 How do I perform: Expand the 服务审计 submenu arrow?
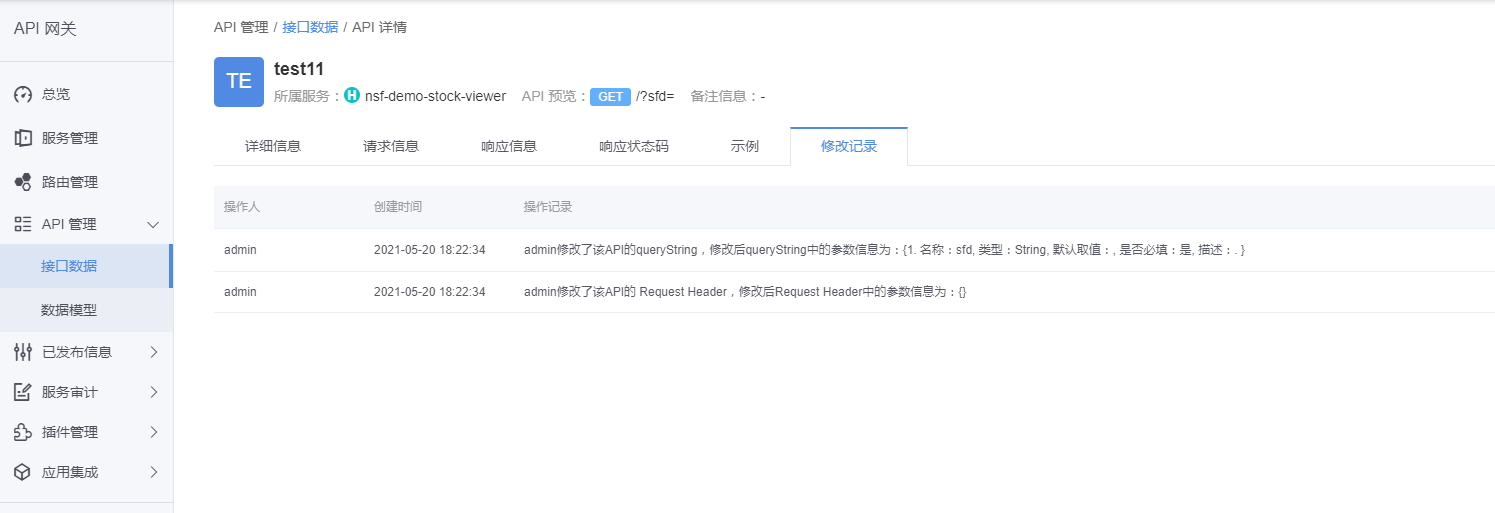153,392
